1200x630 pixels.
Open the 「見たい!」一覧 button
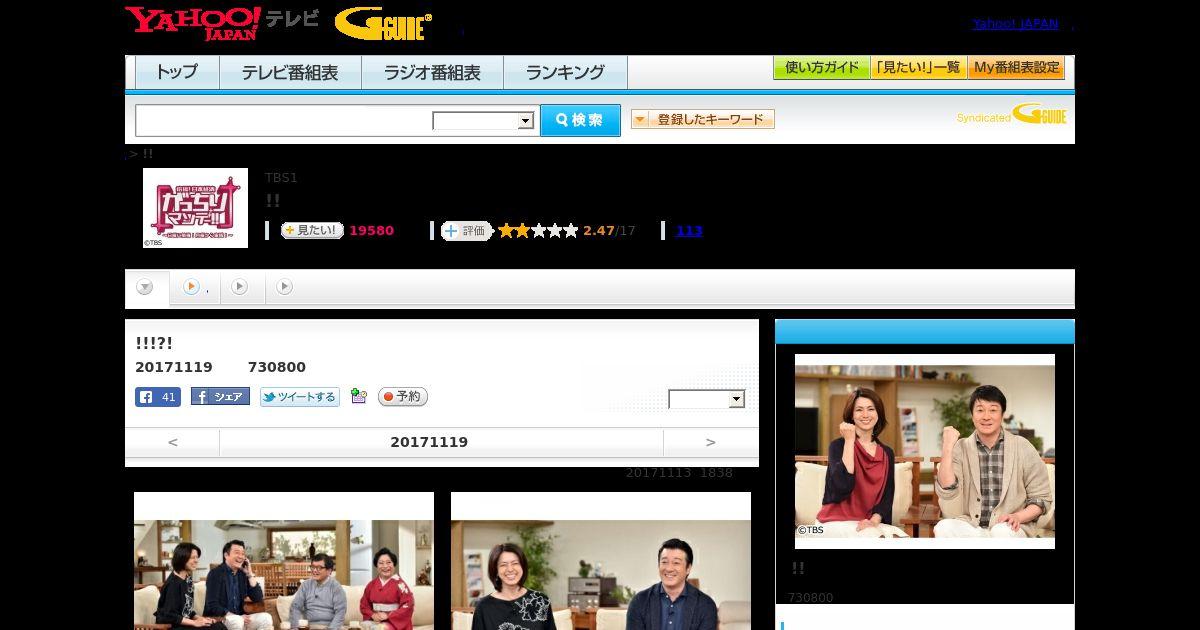click(x=918, y=68)
